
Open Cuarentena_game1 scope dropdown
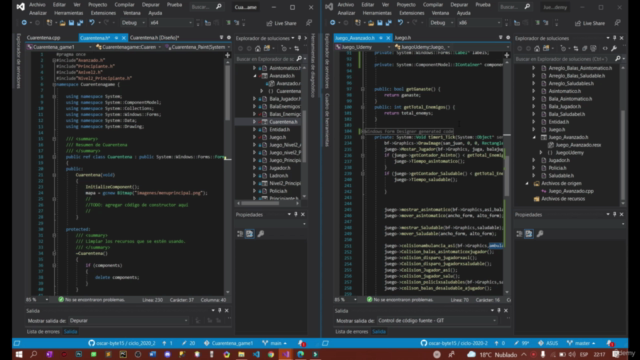60,47
